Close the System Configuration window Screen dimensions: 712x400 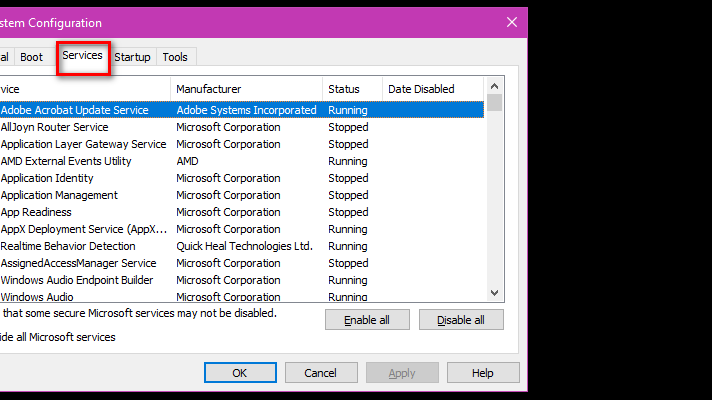click(x=512, y=22)
